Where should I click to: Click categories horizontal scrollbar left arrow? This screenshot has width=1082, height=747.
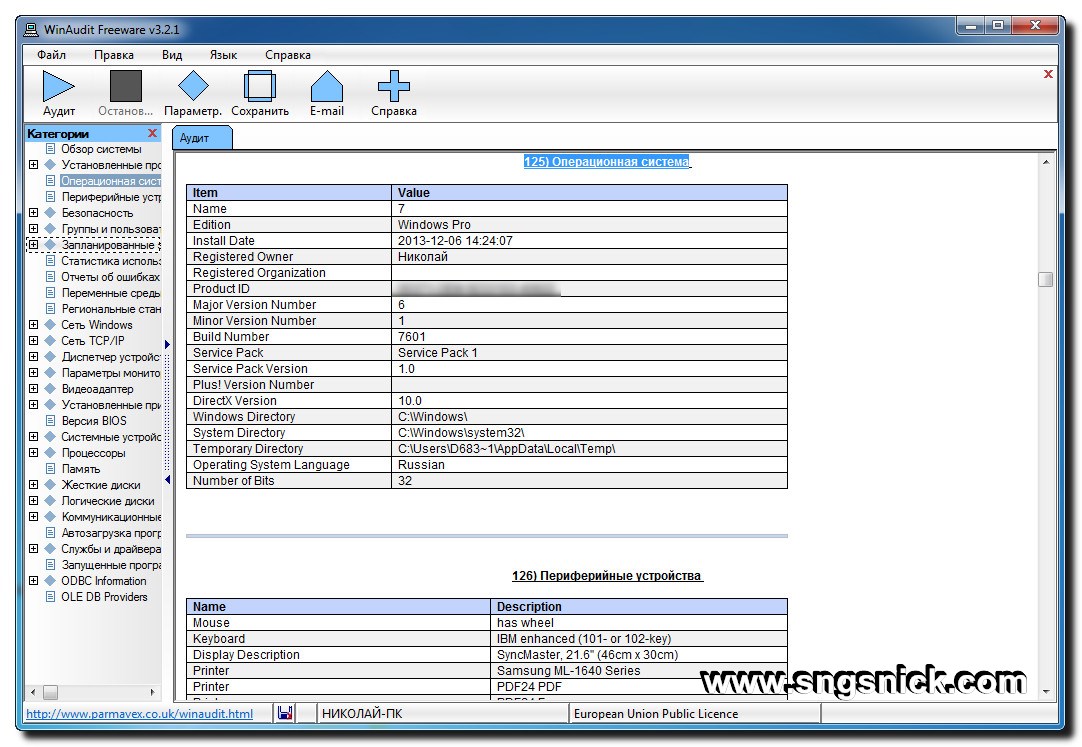[33, 692]
